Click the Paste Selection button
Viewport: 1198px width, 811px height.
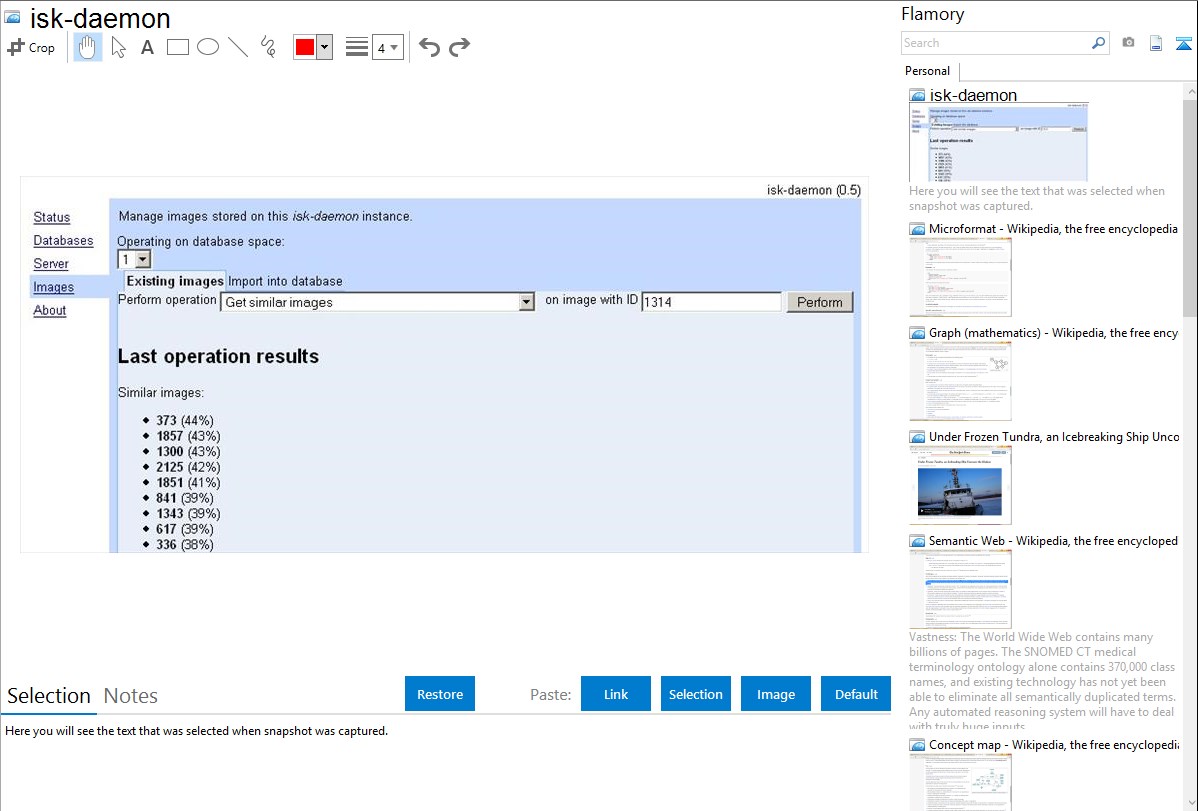[695, 694]
